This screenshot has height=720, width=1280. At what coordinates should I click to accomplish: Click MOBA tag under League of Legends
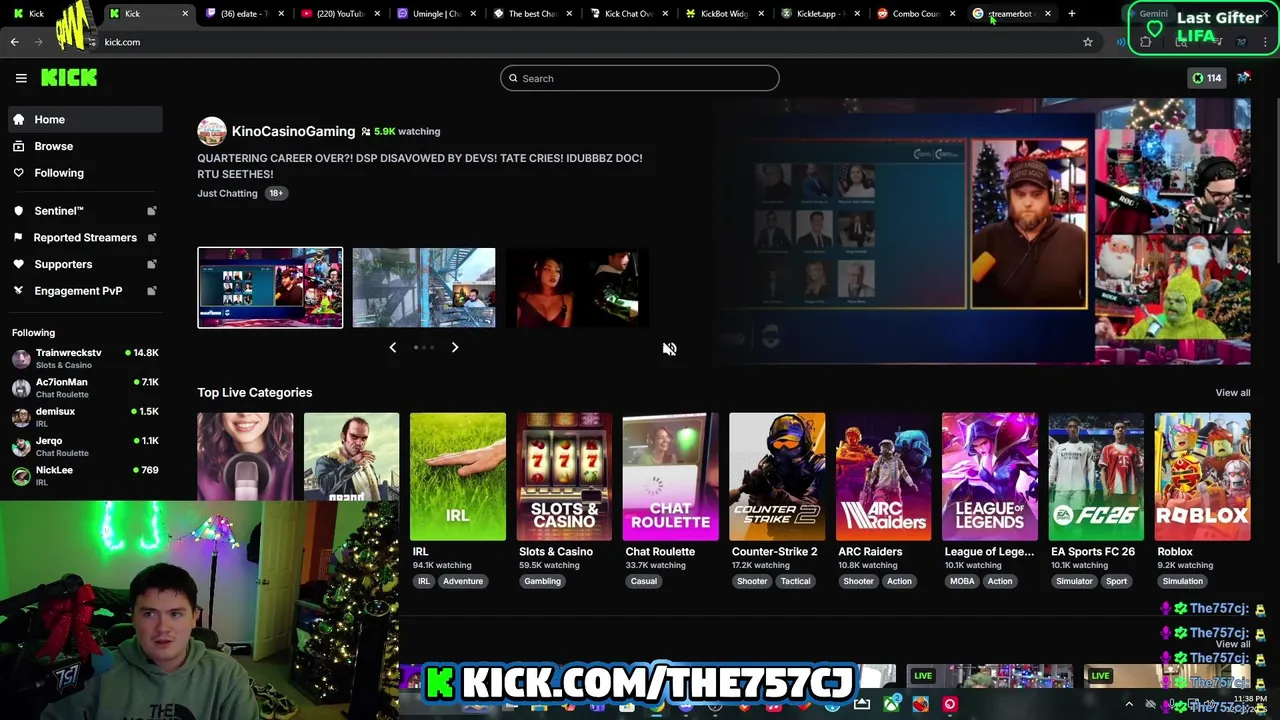tap(962, 581)
